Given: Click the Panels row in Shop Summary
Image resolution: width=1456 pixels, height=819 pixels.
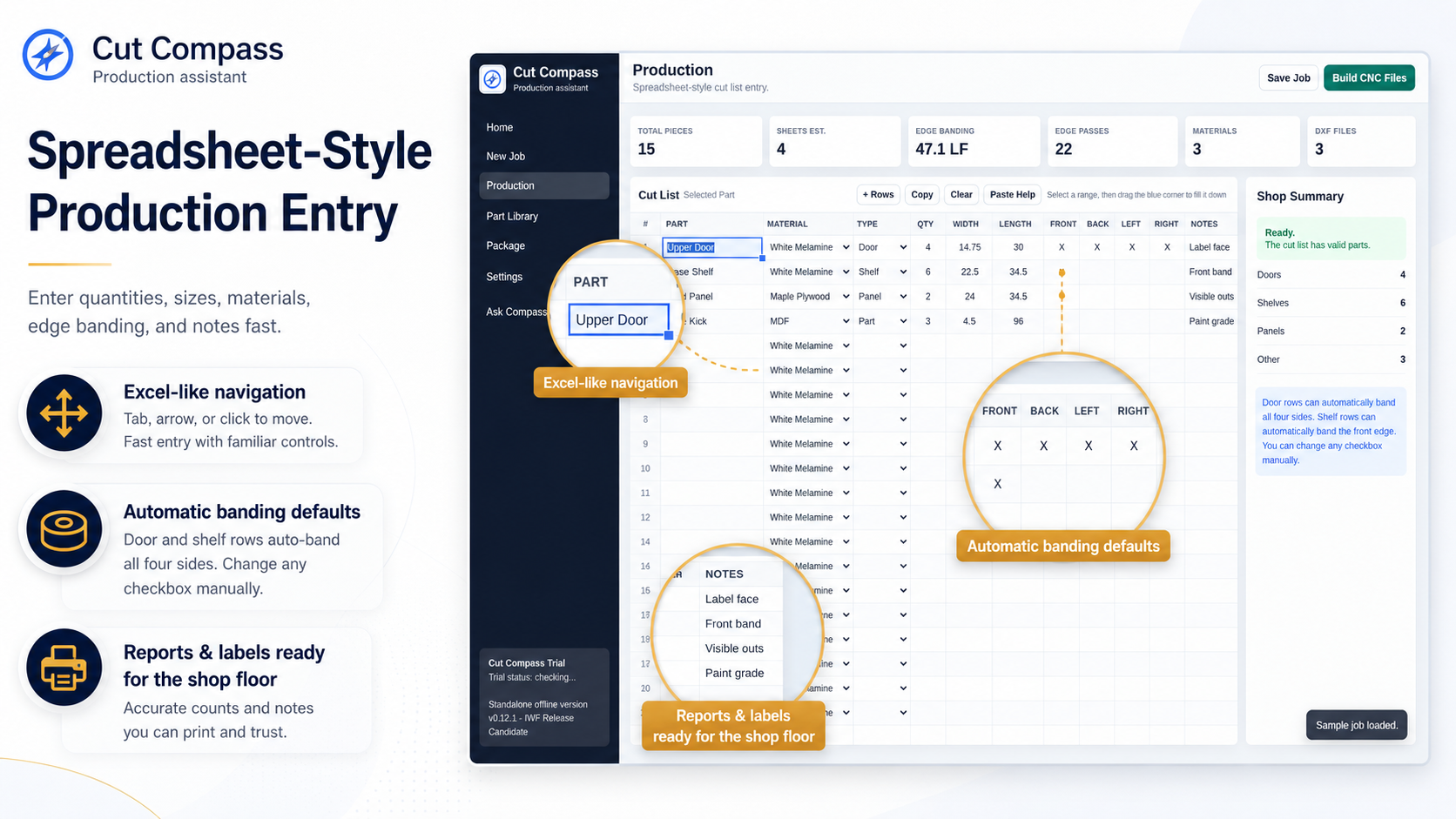Looking at the screenshot, I should pos(1331,331).
